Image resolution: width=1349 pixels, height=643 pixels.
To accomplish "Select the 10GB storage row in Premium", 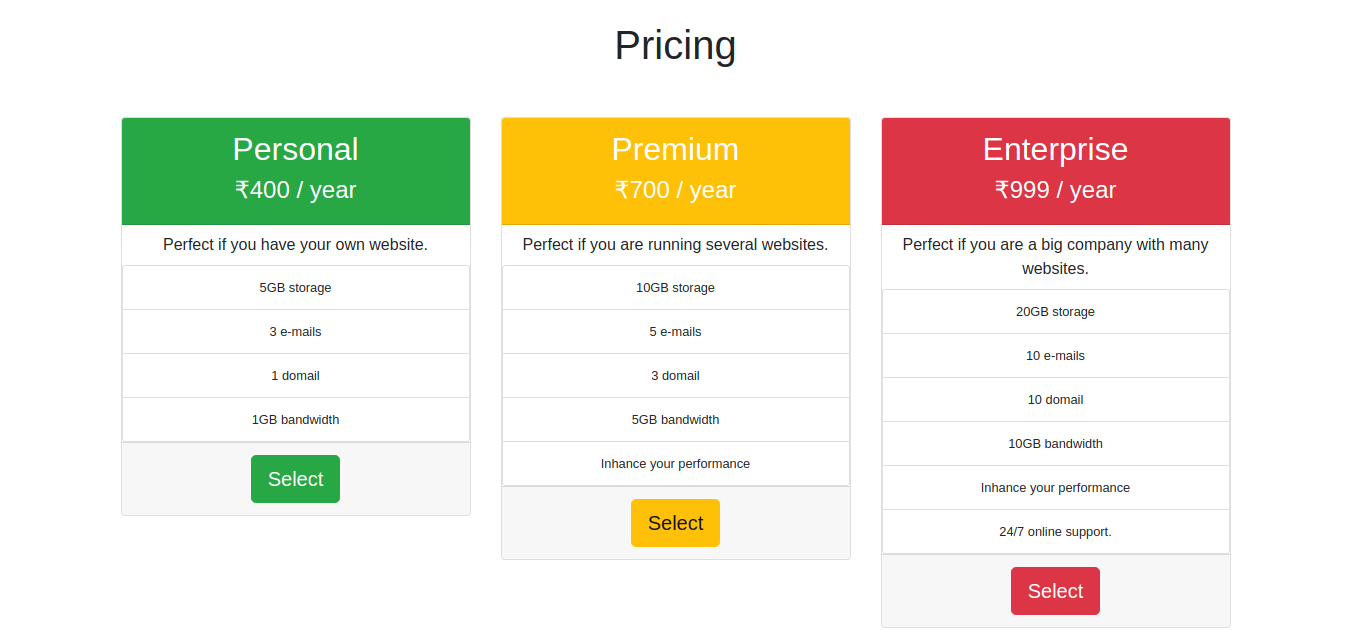I will tap(675, 287).
